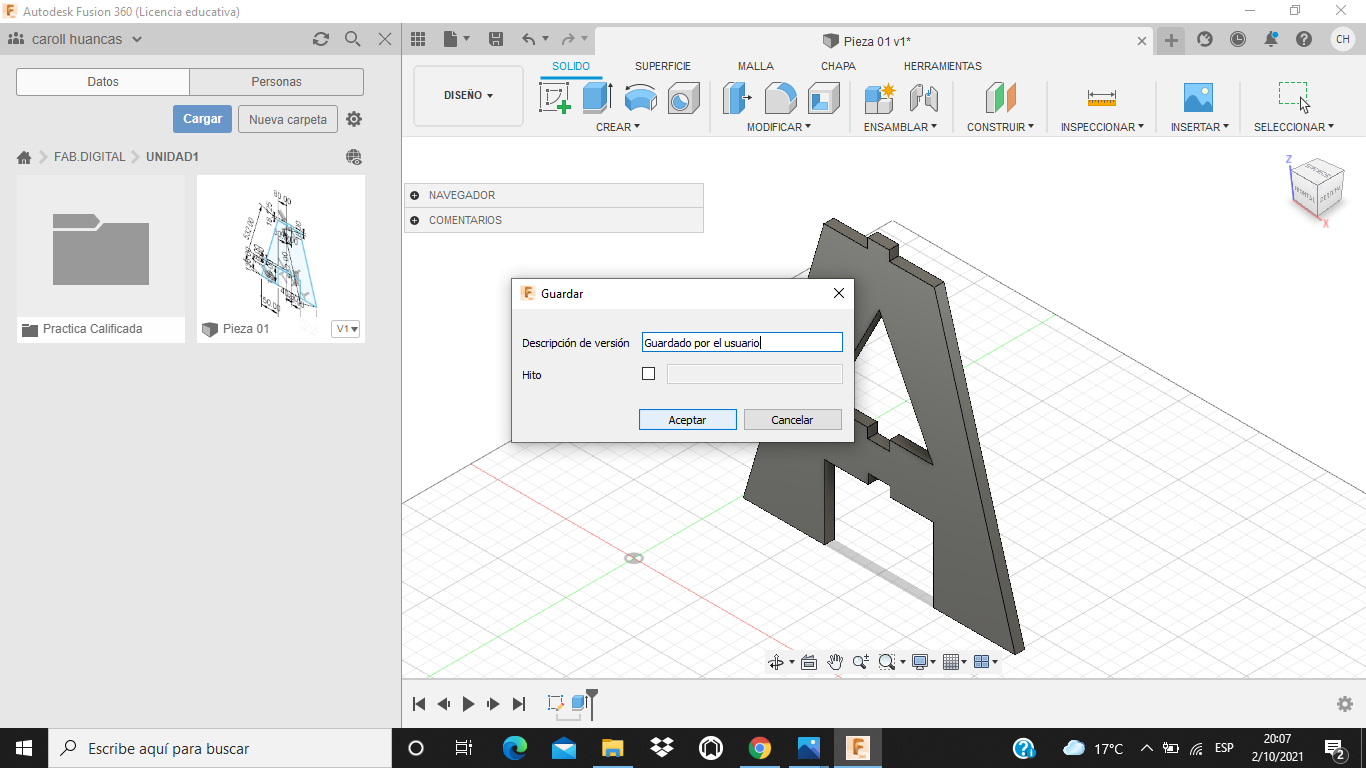Open the Pieza 01 thumbnail
Screen dimensions: 1366x768
tap(281, 247)
